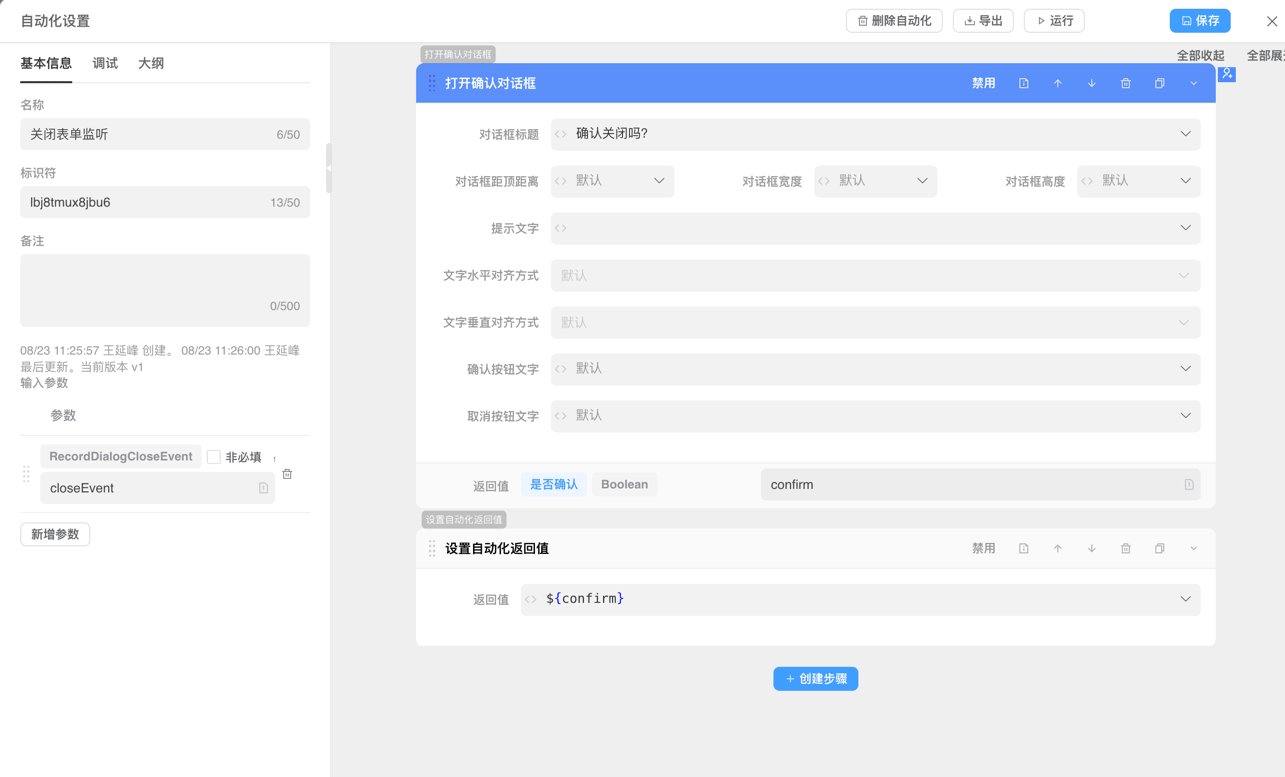Open the 确认按钮文字 dropdown
This screenshot has width=1285, height=777.
[1185, 368]
